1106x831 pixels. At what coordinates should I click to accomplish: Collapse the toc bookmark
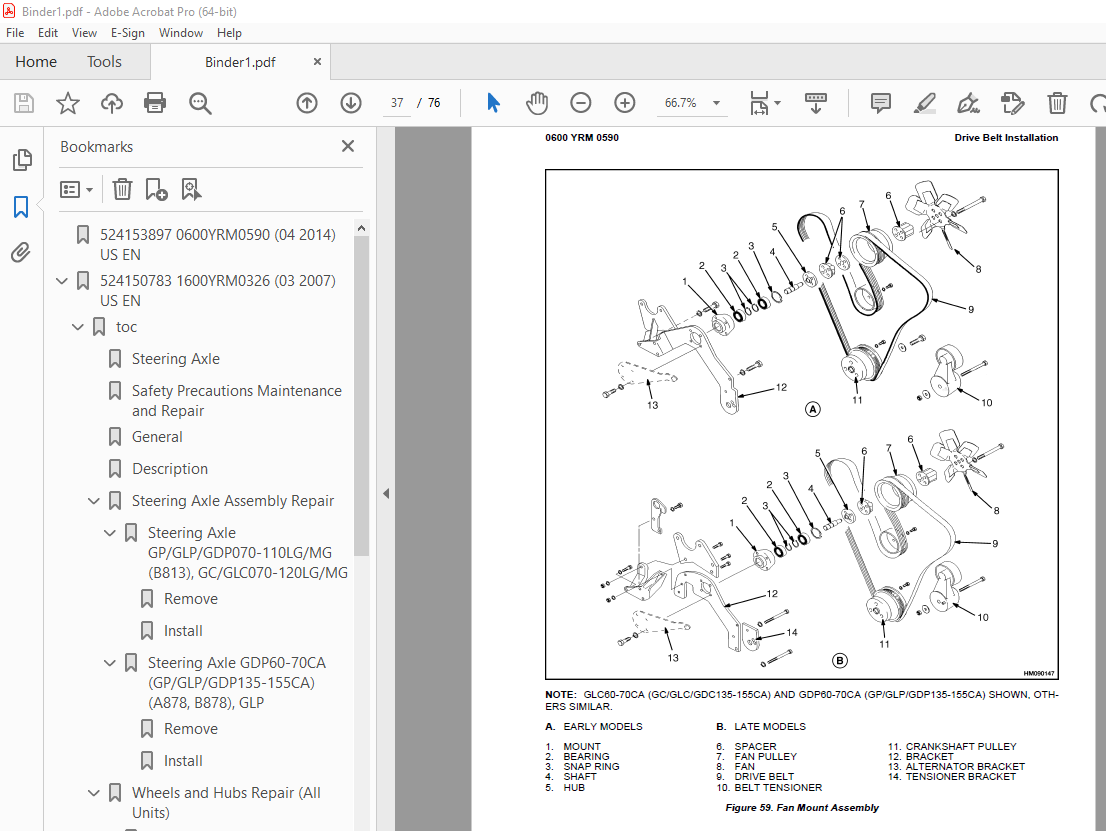(x=78, y=327)
